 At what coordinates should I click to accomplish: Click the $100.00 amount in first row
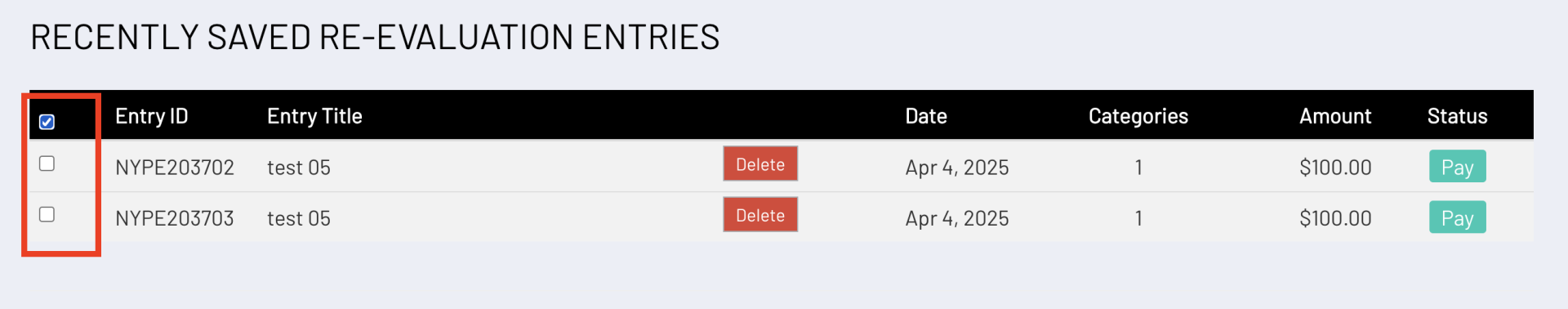click(x=1335, y=168)
